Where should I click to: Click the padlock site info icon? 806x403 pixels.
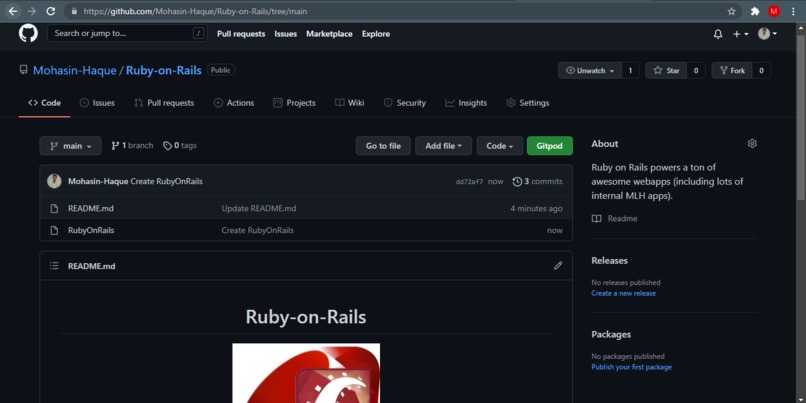click(75, 11)
